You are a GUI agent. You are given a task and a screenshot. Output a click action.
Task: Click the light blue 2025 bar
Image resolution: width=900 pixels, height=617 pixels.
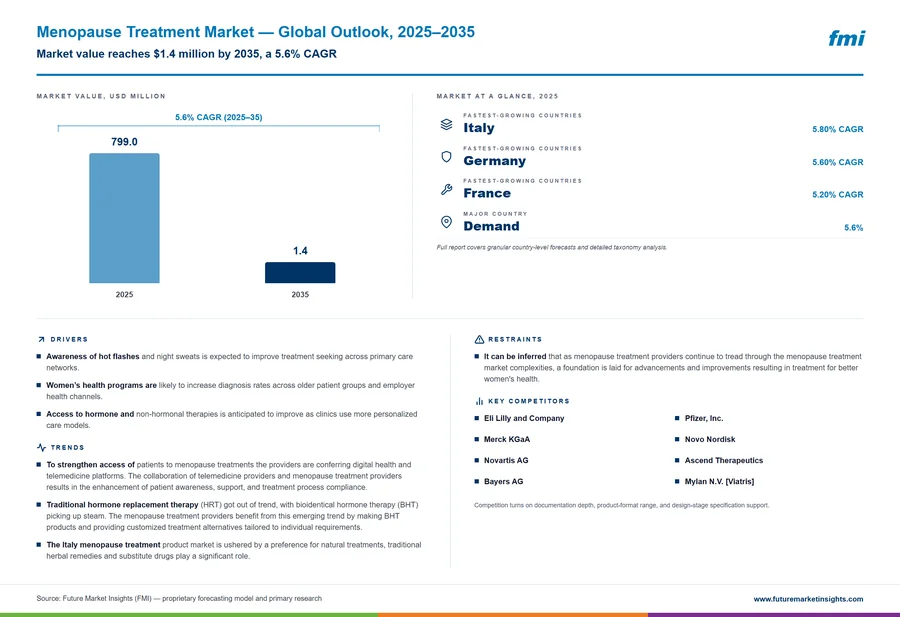tap(124, 218)
